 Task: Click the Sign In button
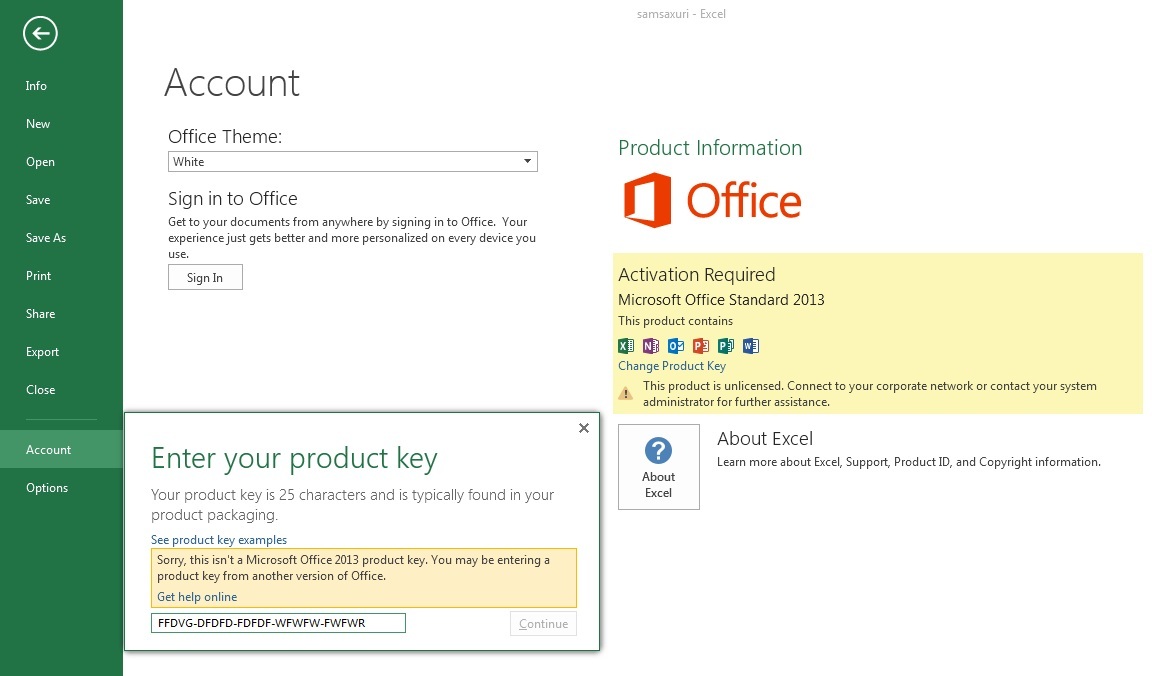pos(205,278)
